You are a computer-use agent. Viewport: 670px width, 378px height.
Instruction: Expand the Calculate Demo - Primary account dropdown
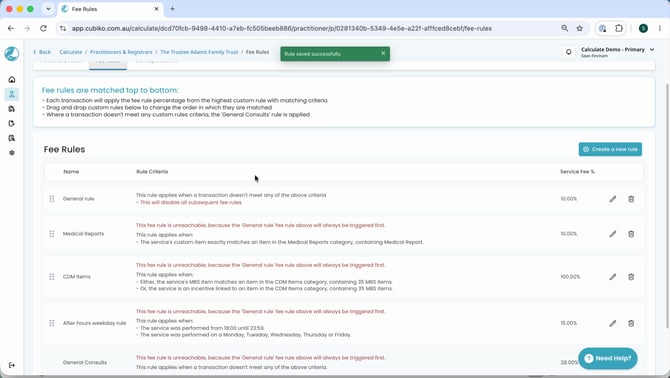[617, 52]
